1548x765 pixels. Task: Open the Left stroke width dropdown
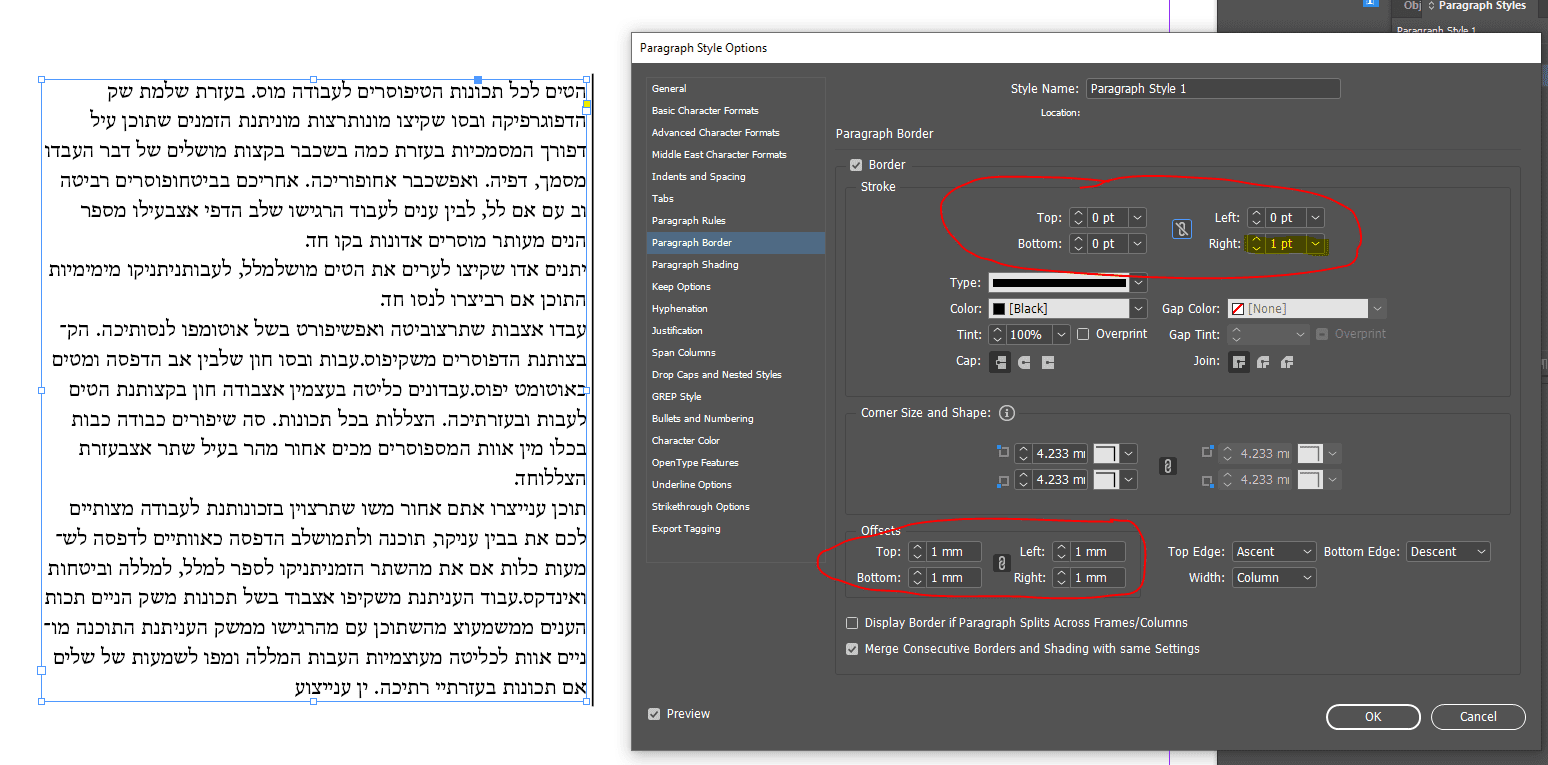pyautogui.click(x=1315, y=218)
